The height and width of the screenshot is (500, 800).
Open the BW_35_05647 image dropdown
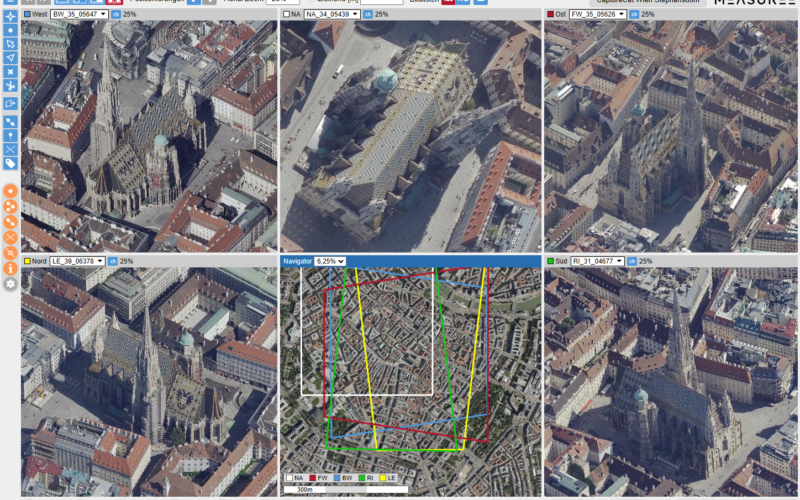(x=79, y=14)
